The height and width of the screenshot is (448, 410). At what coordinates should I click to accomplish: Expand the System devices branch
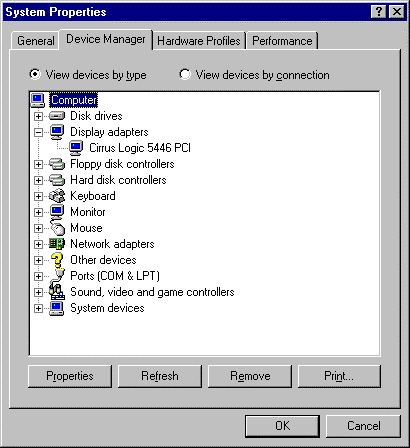pyautogui.click(x=38, y=308)
